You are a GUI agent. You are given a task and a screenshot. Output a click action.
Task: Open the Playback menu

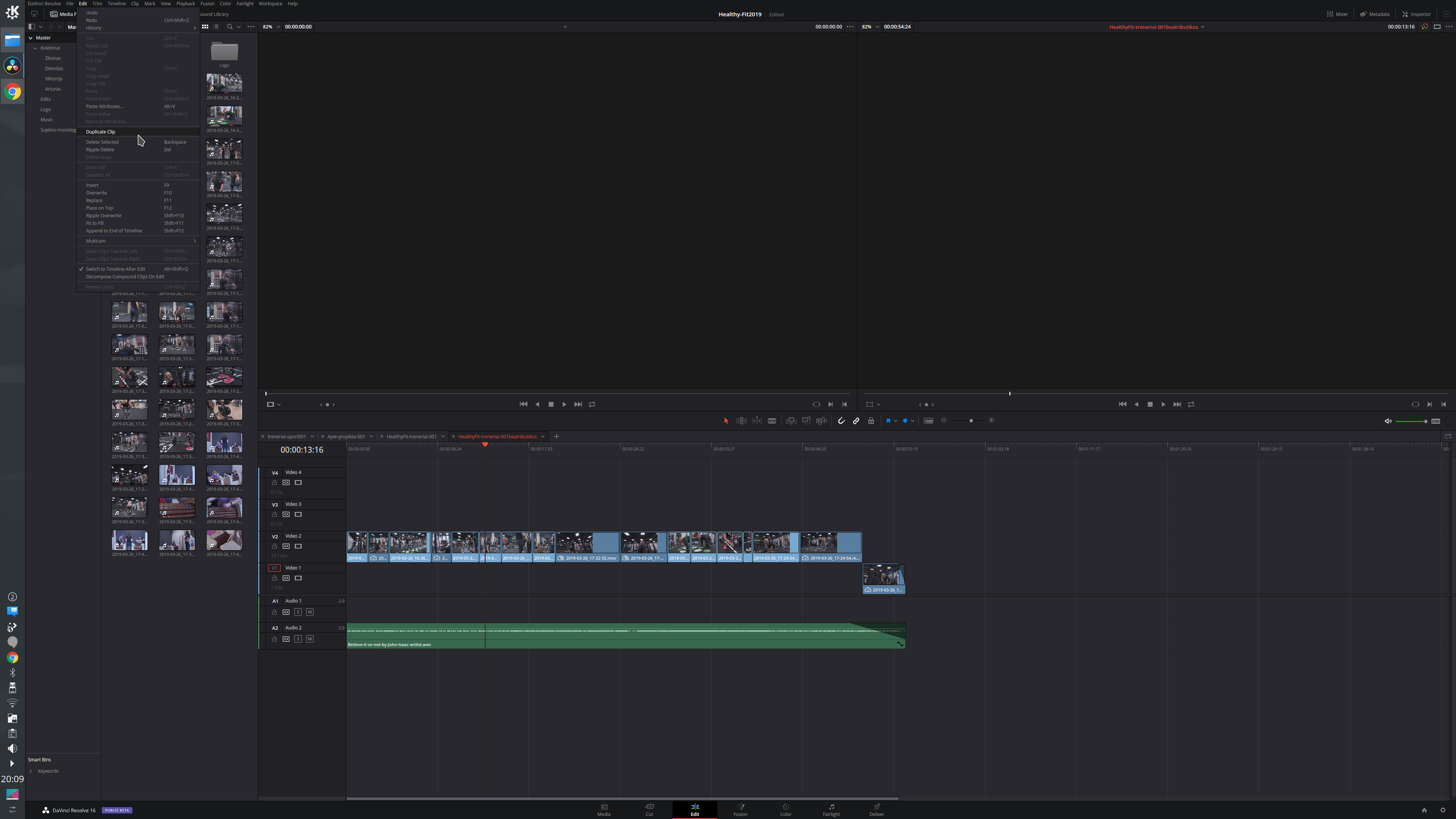185,3
